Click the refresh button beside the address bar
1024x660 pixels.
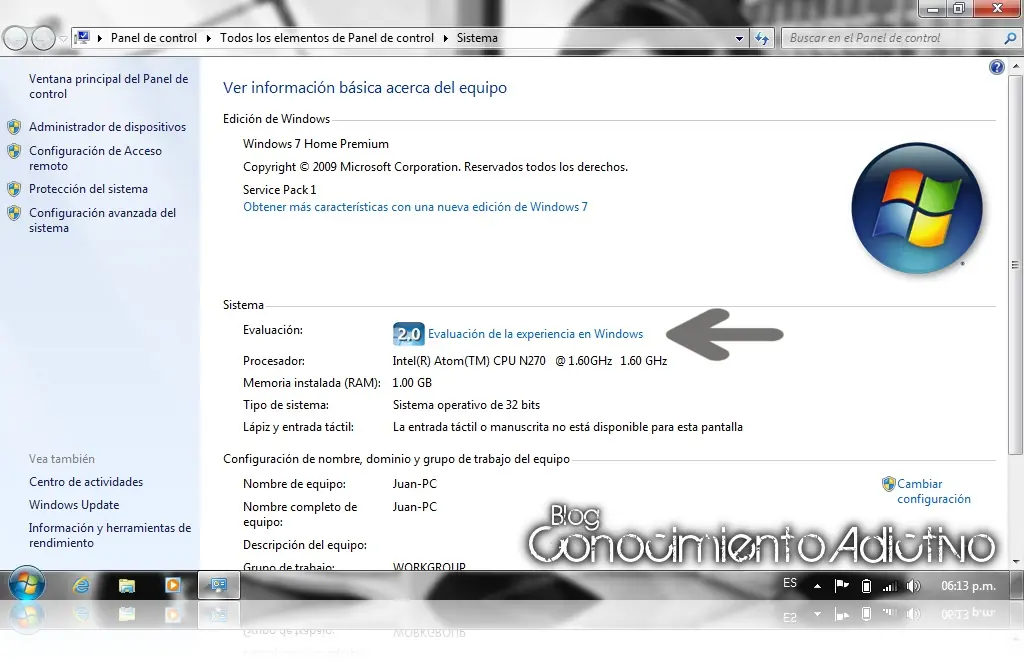point(761,39)
